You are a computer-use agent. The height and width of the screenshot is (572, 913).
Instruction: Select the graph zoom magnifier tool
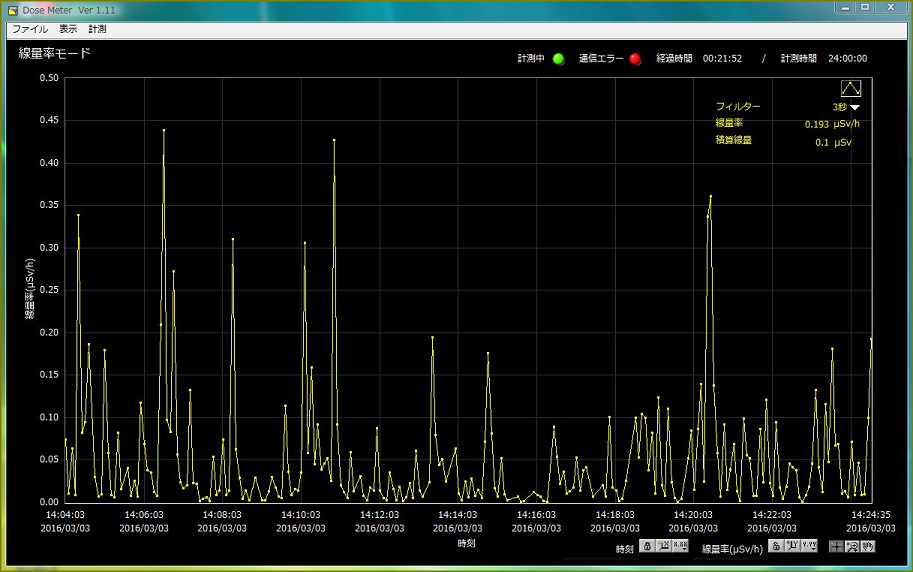(852, 546)
